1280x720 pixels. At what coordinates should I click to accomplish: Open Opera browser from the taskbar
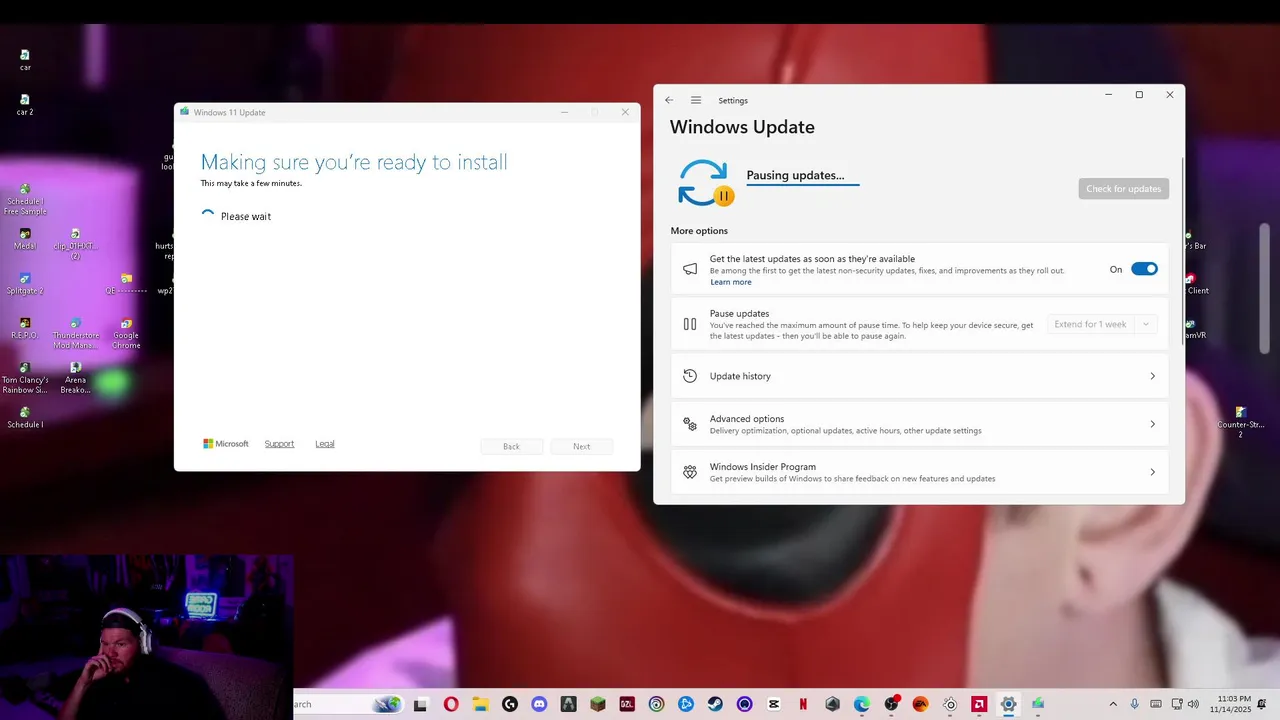click(451, 704)
